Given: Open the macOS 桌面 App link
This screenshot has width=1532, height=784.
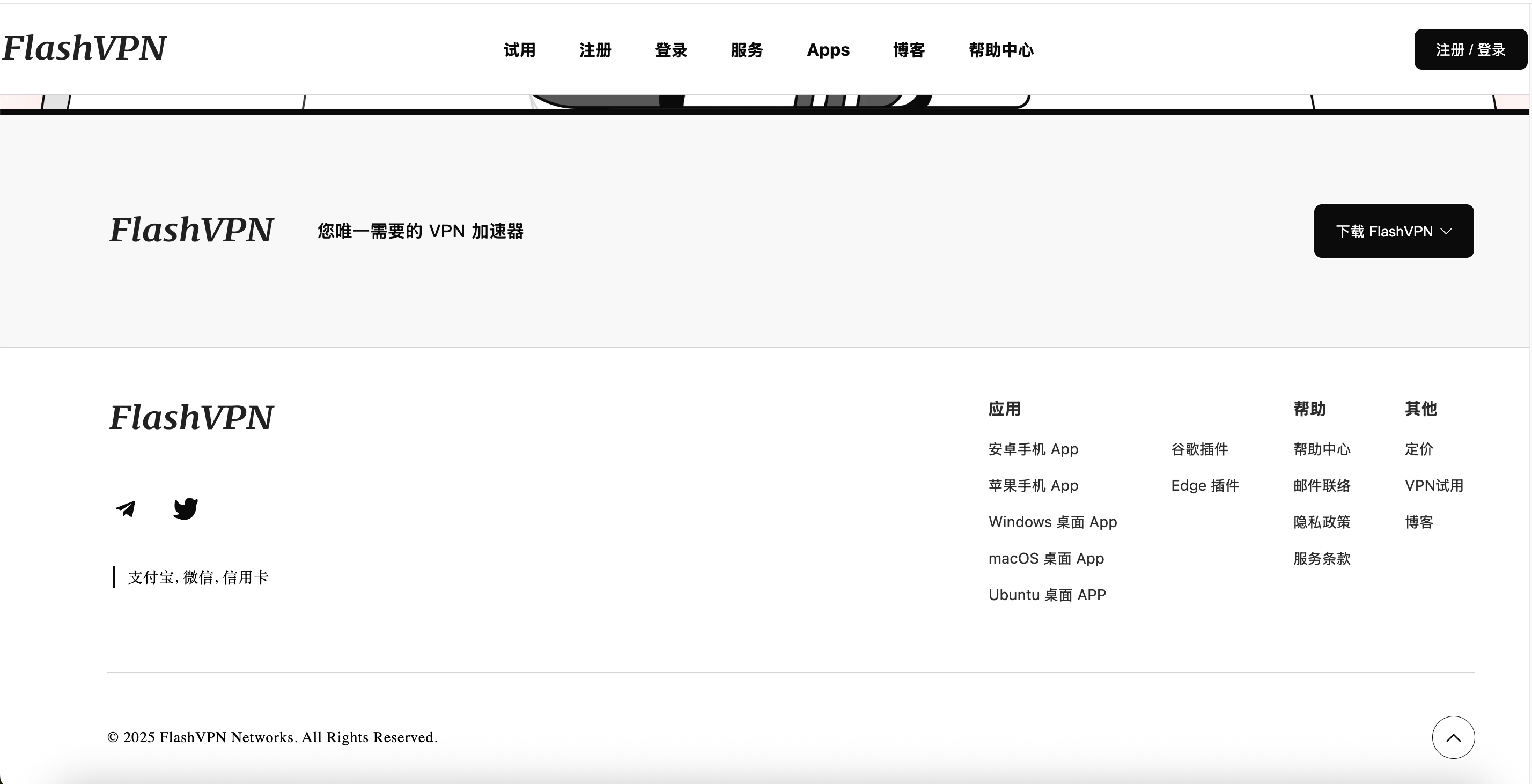Looking at the screenshot, I should (x=1046, y=559).
